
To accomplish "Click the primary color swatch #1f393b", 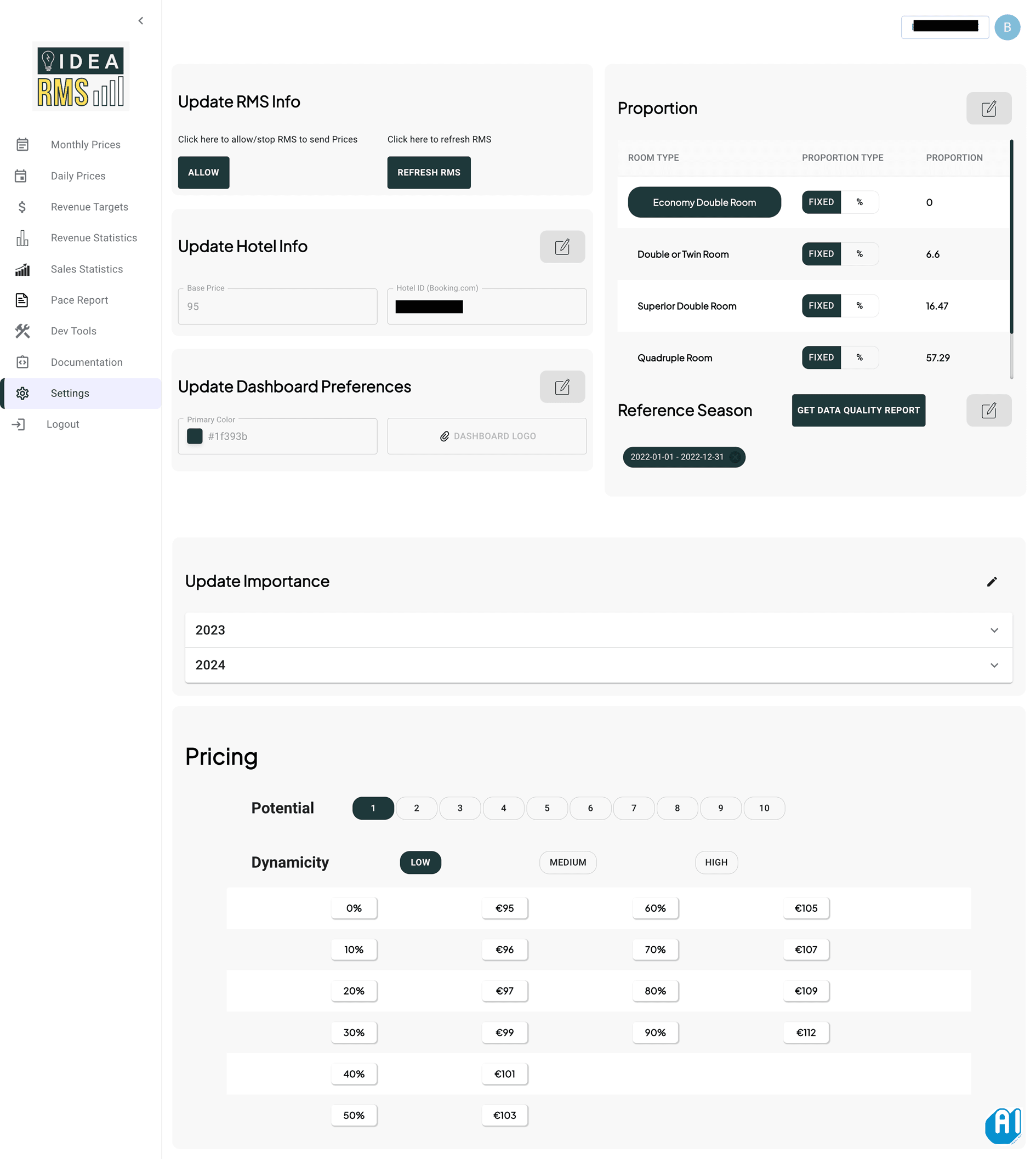I will click(195, 436).
